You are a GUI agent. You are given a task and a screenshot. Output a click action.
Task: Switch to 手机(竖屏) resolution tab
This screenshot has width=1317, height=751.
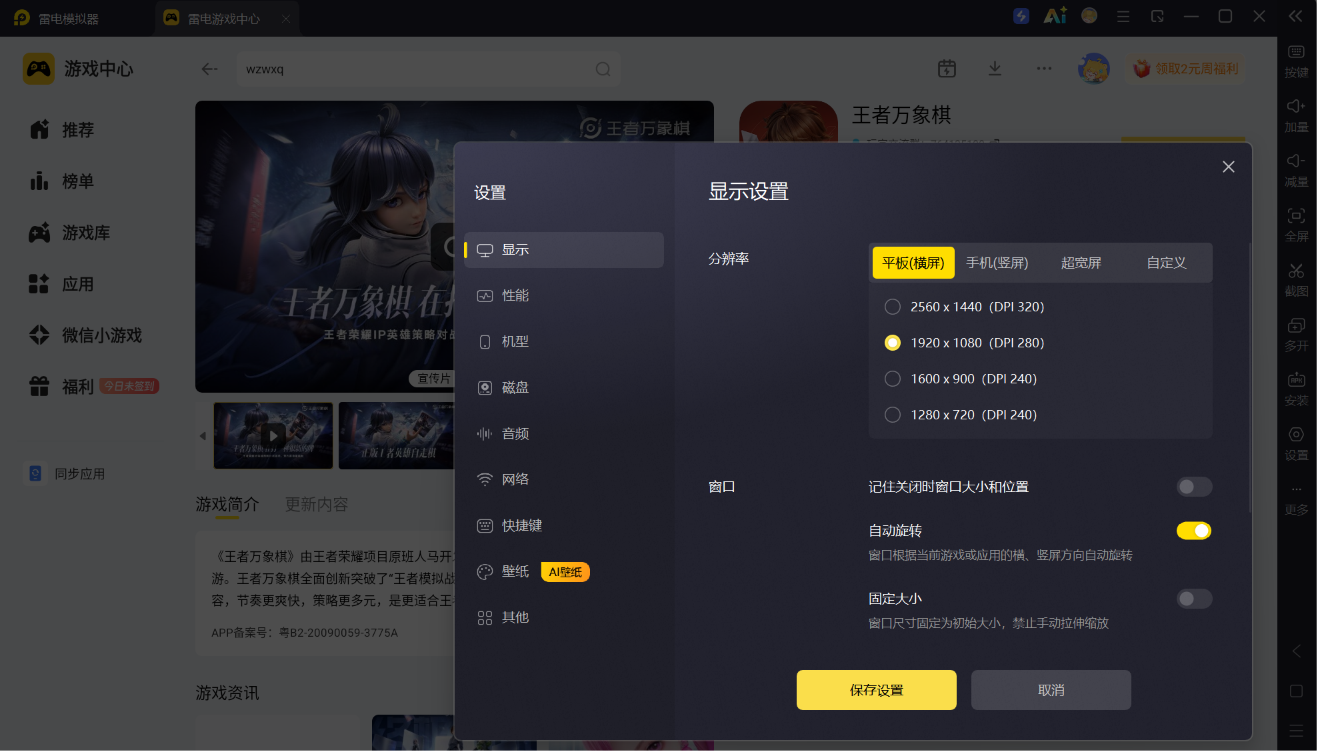(997, 263)
